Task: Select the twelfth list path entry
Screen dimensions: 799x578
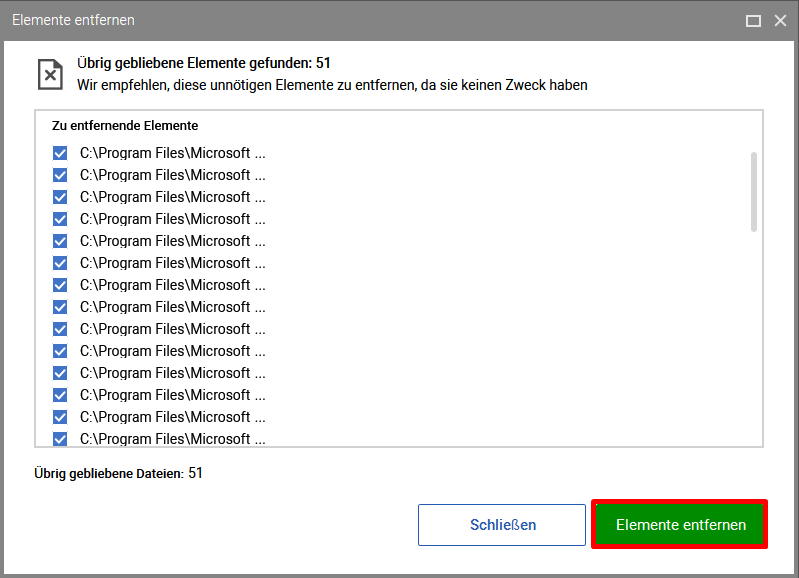Action: point(173,395)
